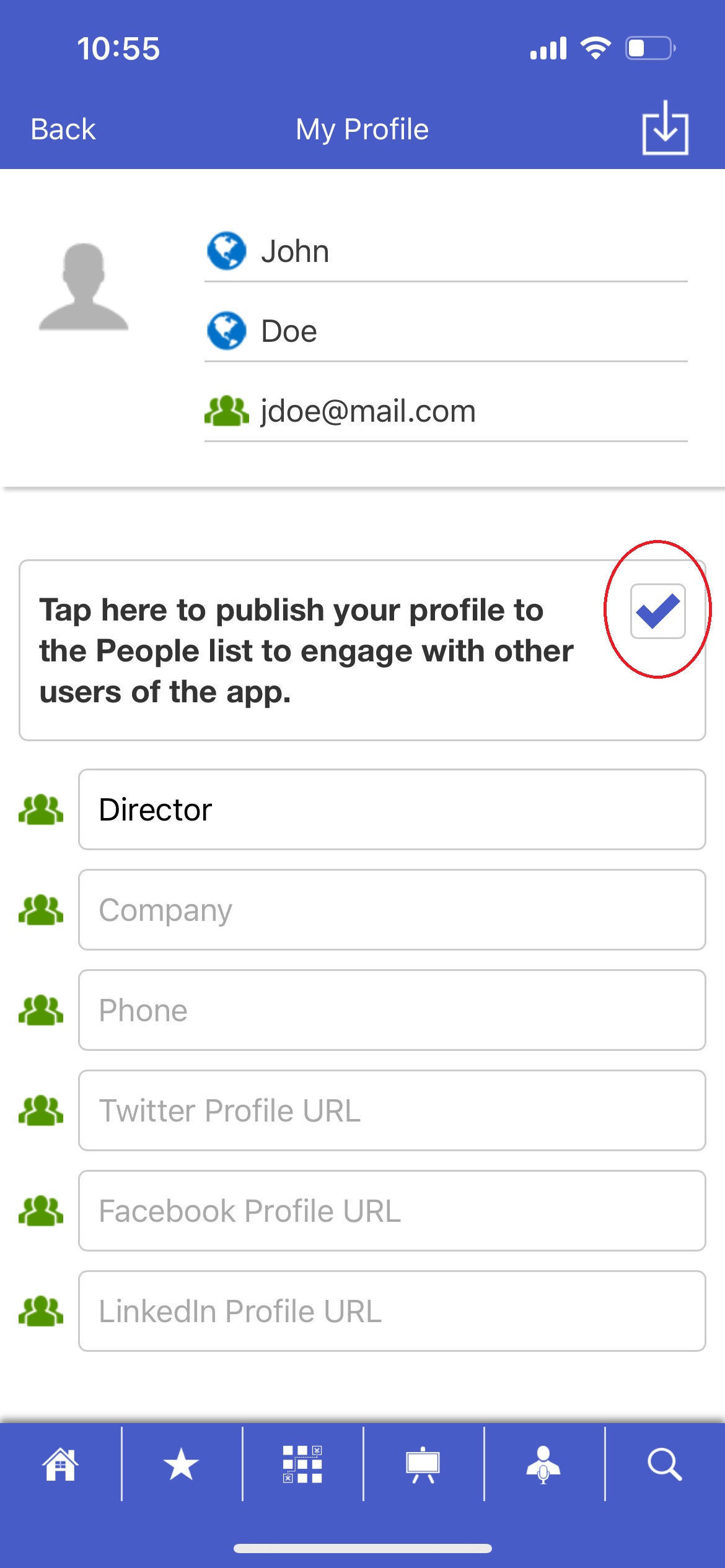Image resolution: width=725 pixels, height=1568 pixels.
Task: Open the Favorites star tab
Action: coord(181,1464)
